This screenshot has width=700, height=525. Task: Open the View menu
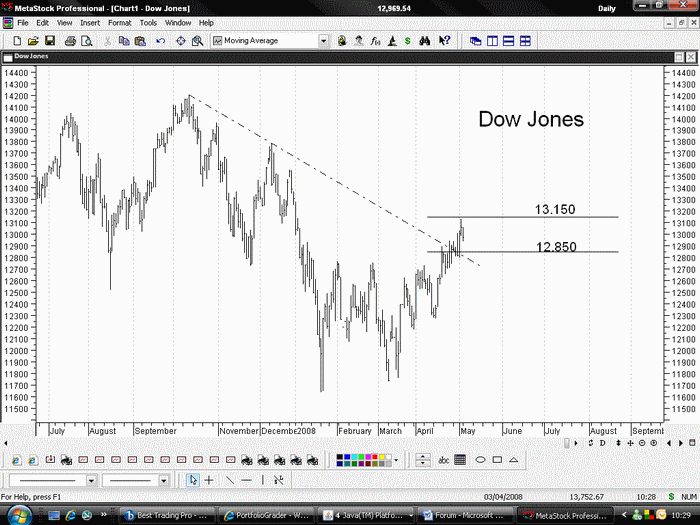64,23
